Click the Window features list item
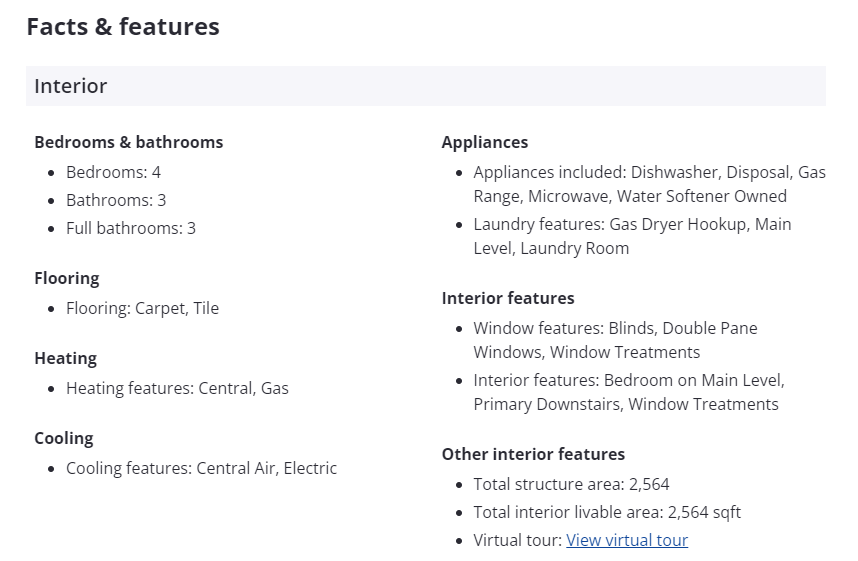 pyautogui.click(x=615, y=340)
